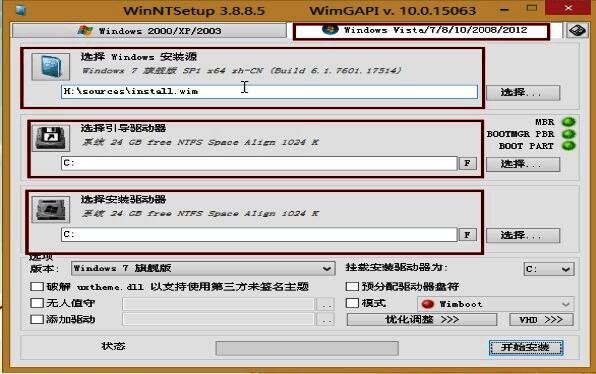Open the tool icon beside the Vista tab

tap(577, 30)
